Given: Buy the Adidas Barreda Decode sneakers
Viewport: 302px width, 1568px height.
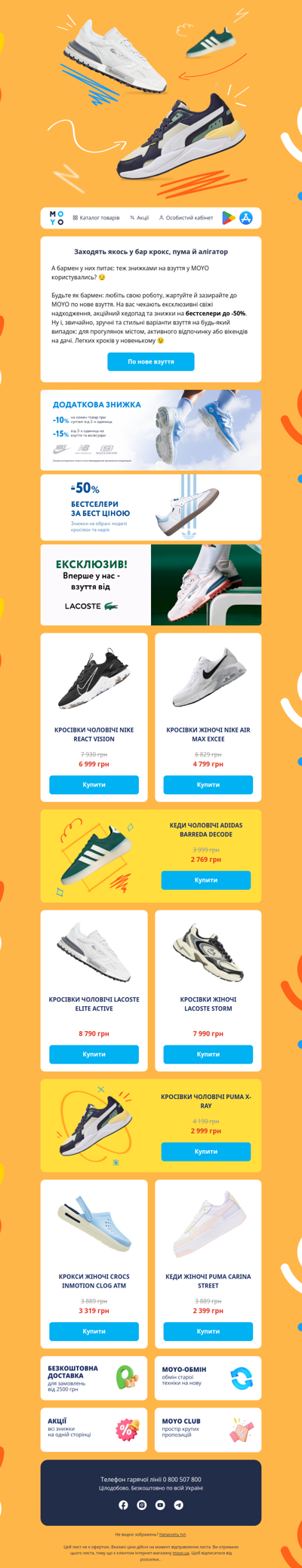Looking at the screenshot, I should pos(206,880).
